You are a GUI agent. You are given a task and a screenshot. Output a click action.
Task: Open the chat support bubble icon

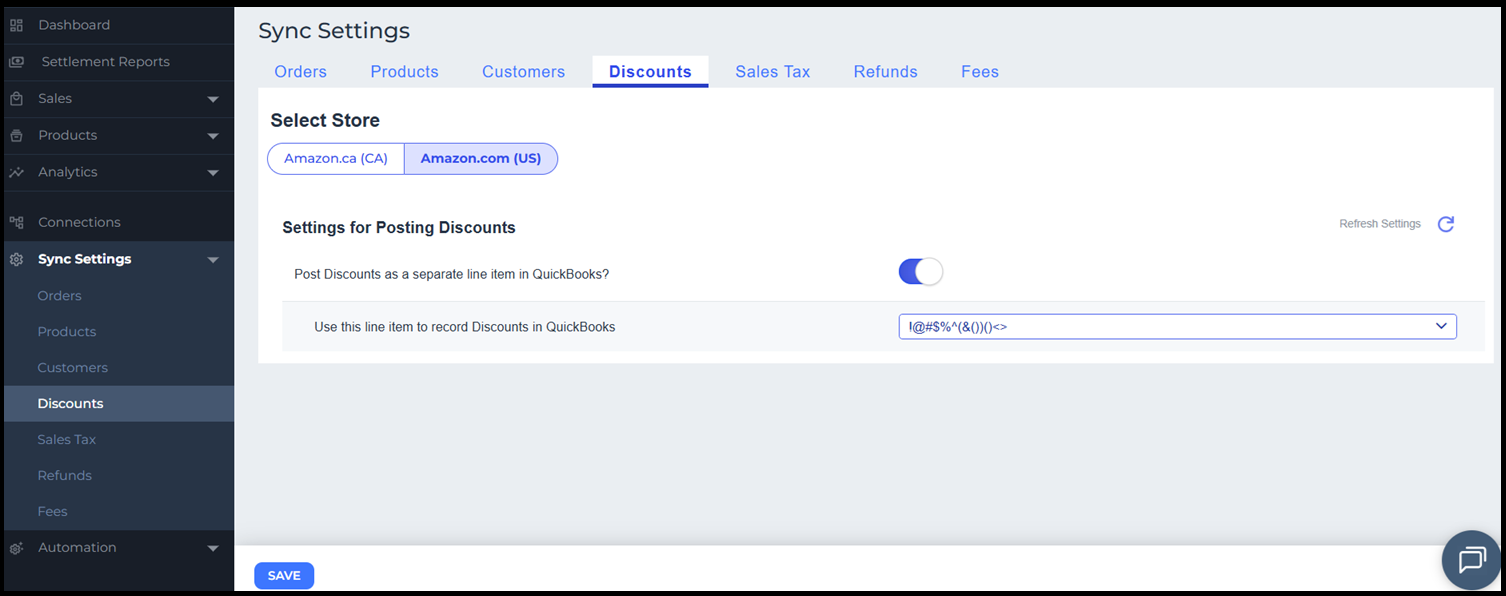click(1471, 560)
